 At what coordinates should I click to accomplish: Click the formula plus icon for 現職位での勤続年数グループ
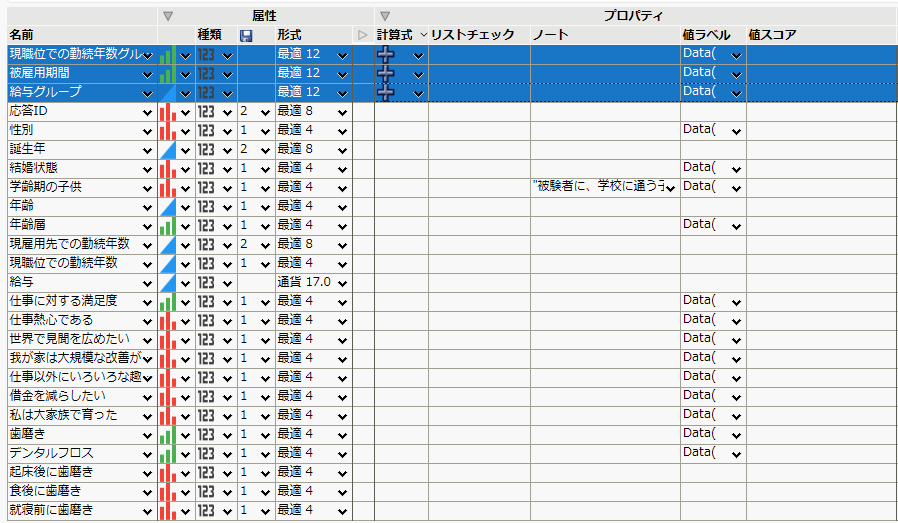[385, 55]
